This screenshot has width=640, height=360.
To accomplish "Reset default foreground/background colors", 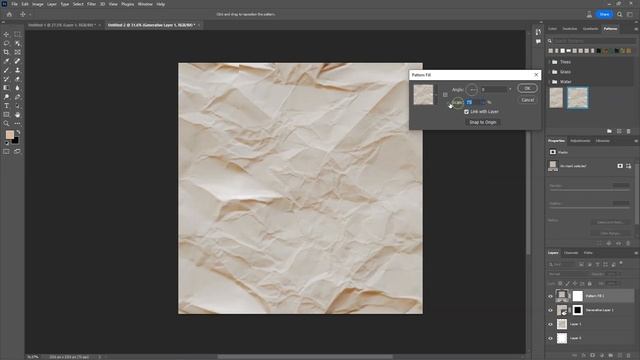I will click(7, 143).
